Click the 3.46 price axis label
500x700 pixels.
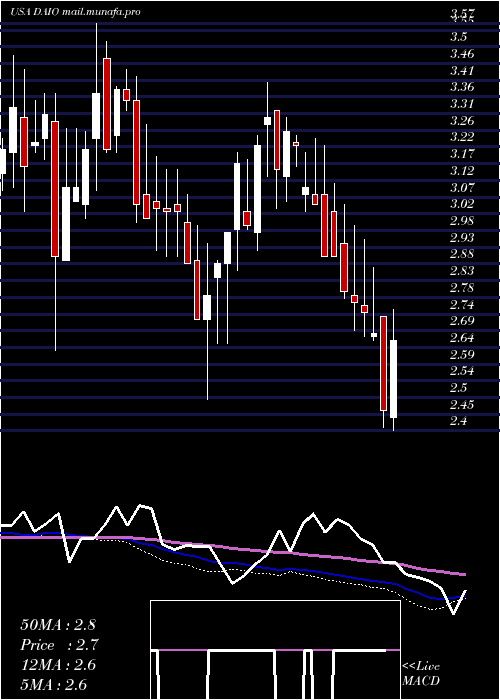click(x=462, y=54)
